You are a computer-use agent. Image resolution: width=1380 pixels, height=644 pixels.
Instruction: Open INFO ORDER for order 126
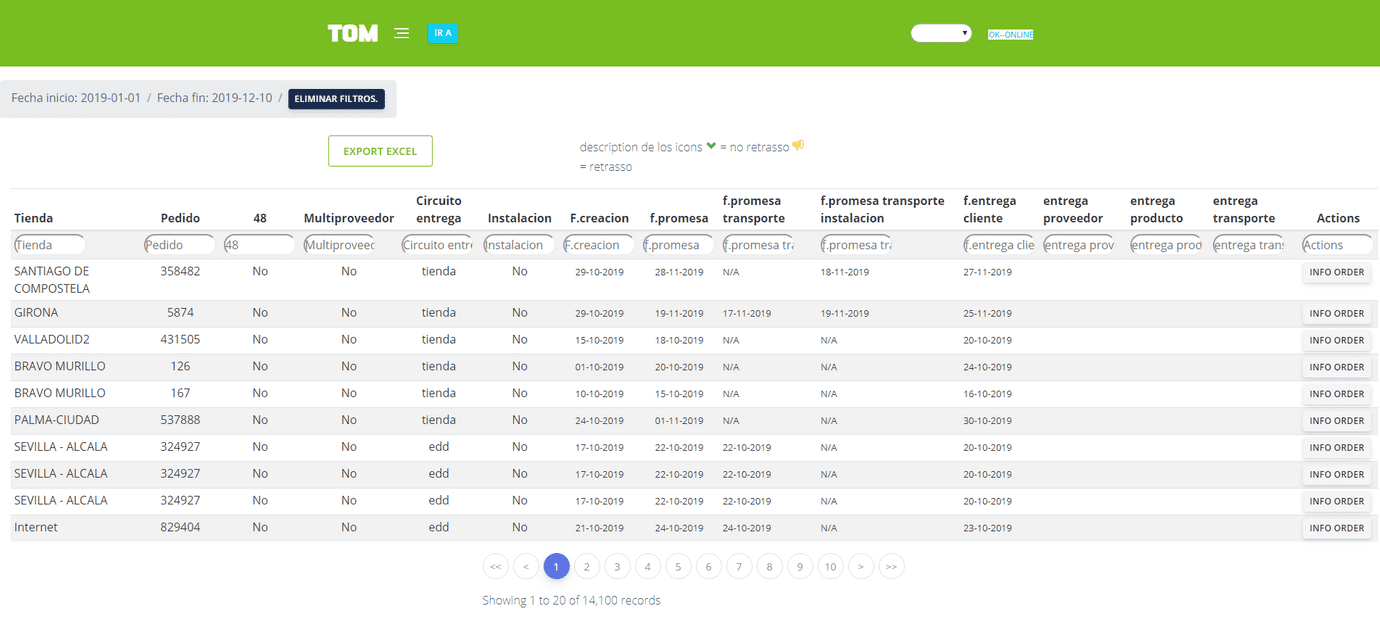(1337, 367)
